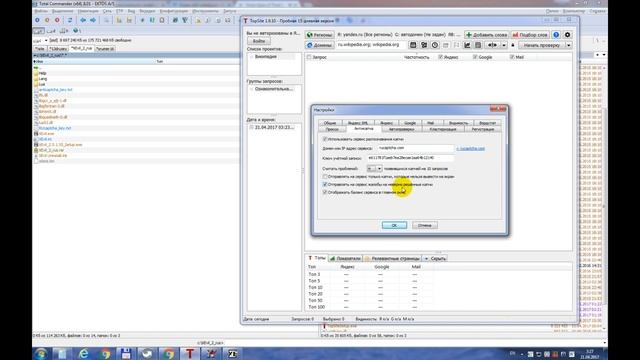Click the Регионы globe button
Image resolution: width=640 pixels, height=360 pixels.
320,35
